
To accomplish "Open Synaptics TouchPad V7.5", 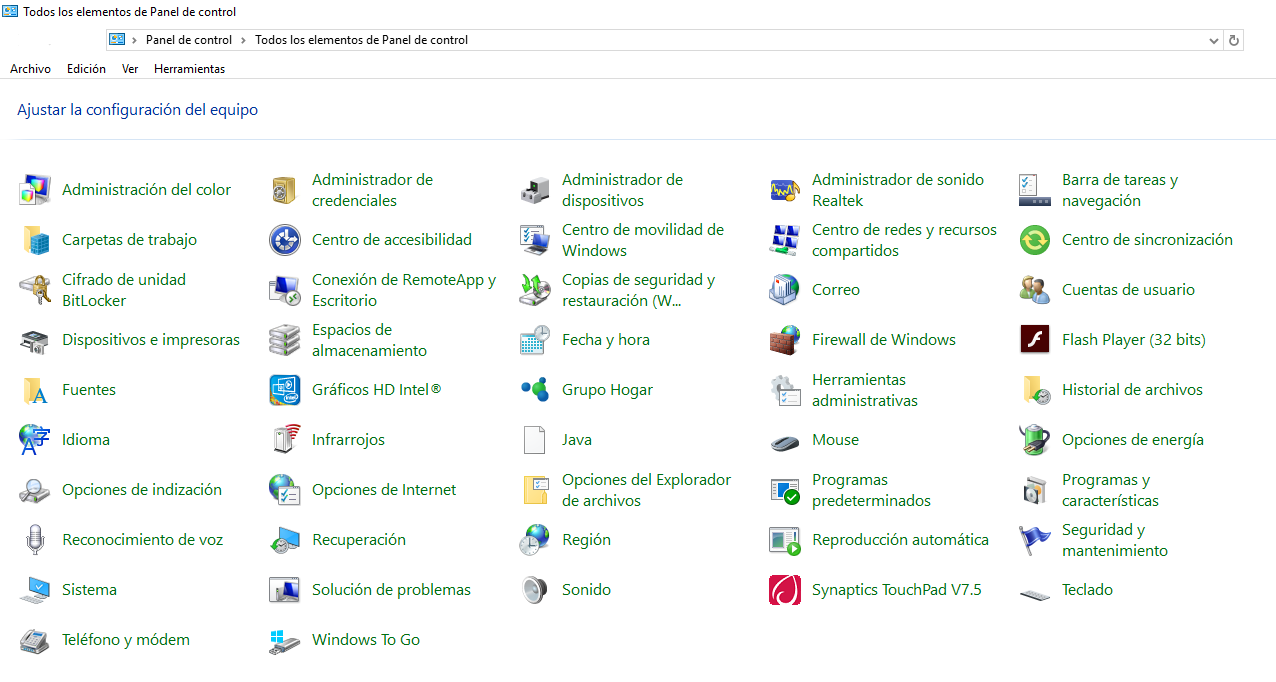I will tap(896, 589).
